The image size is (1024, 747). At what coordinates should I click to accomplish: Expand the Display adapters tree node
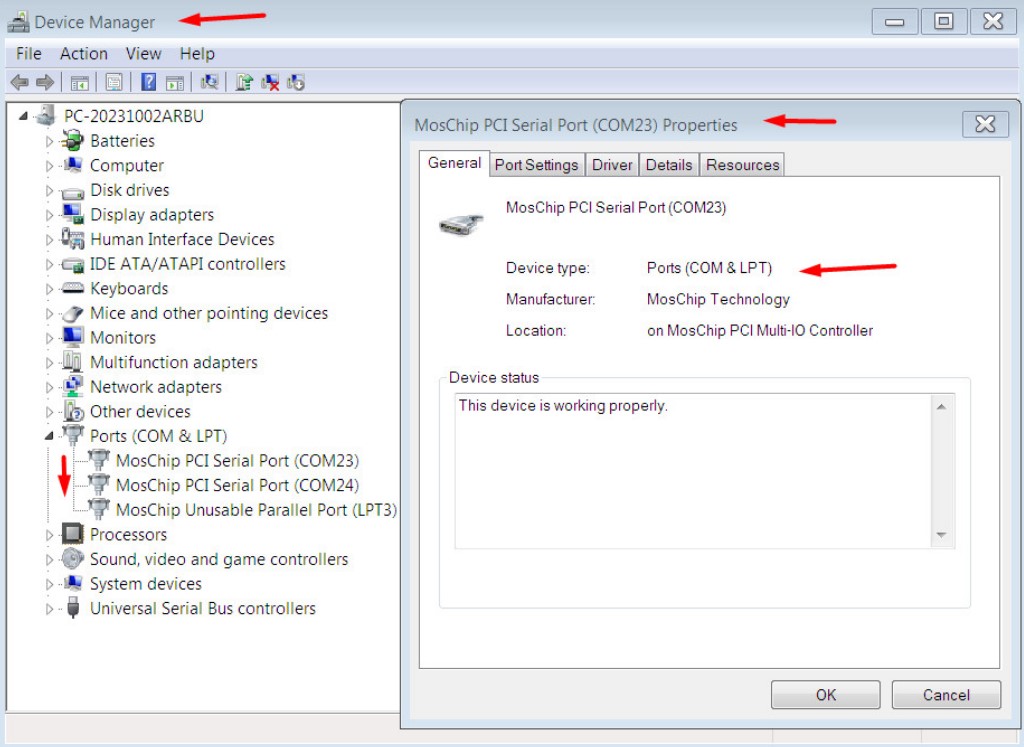pos(49,215)
